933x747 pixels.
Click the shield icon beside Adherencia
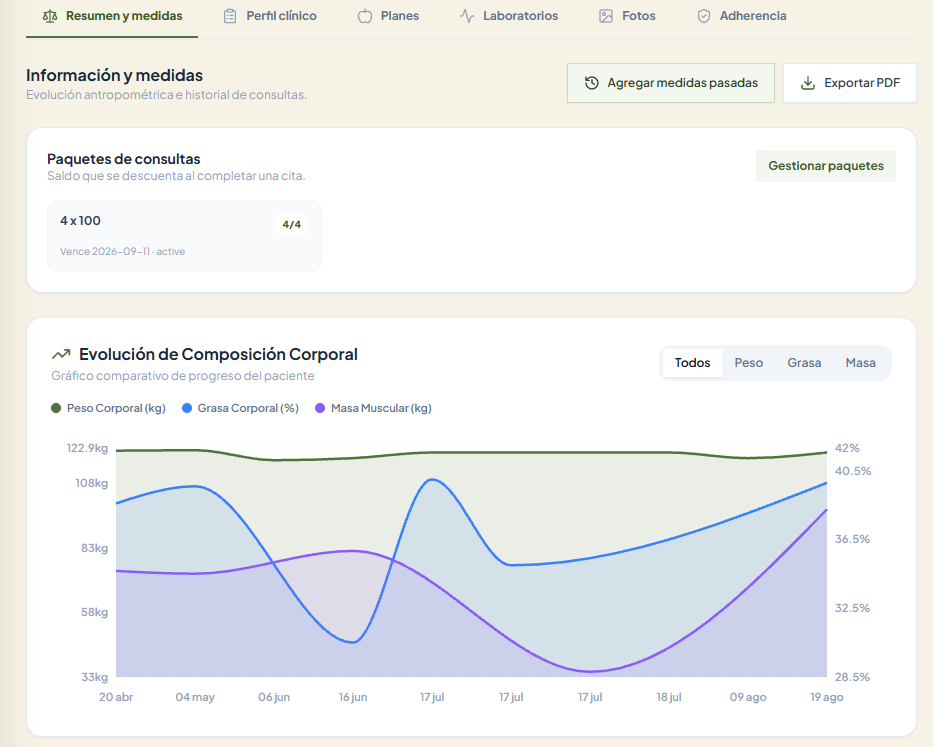pyautogui.click(x=704, y=16)
